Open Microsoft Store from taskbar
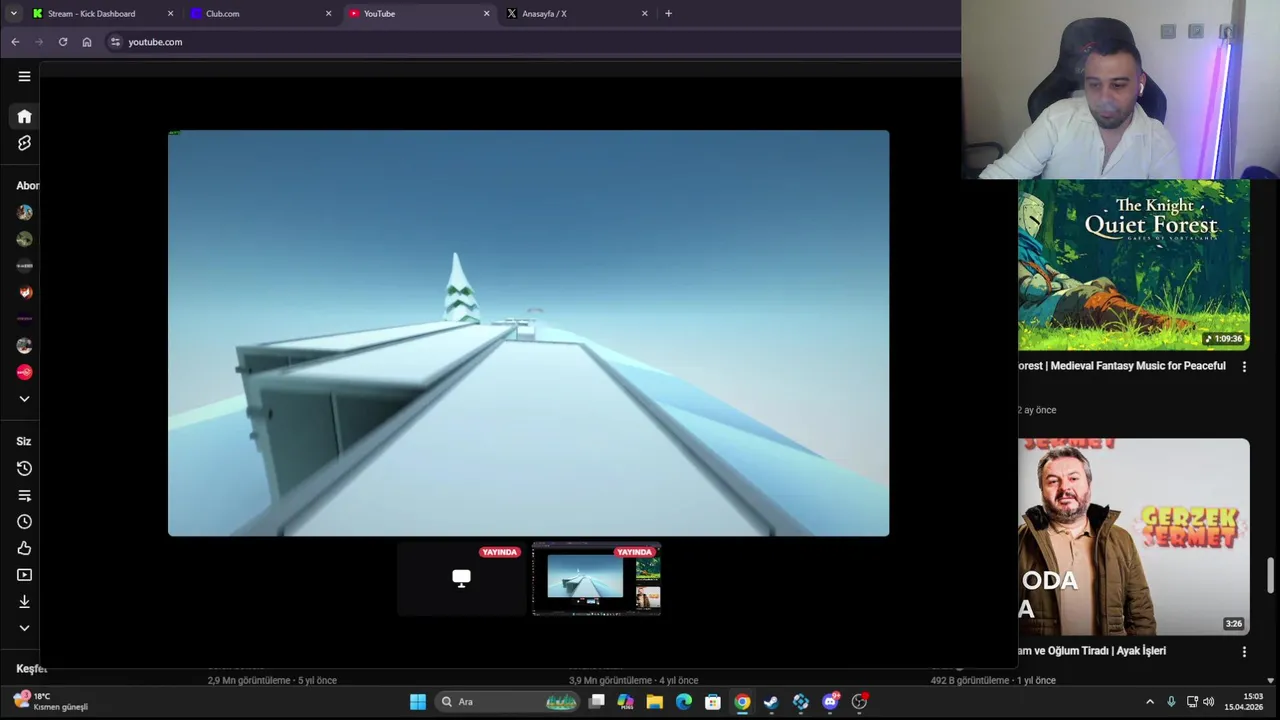This screenshot has width=1280, height=720. (x=713, y=702)
